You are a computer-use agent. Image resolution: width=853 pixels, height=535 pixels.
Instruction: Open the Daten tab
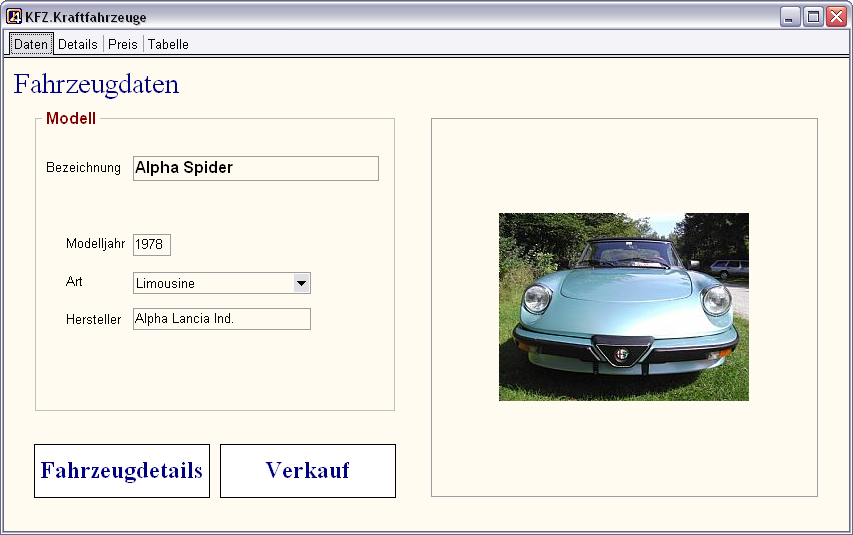(x=31, y=44)
